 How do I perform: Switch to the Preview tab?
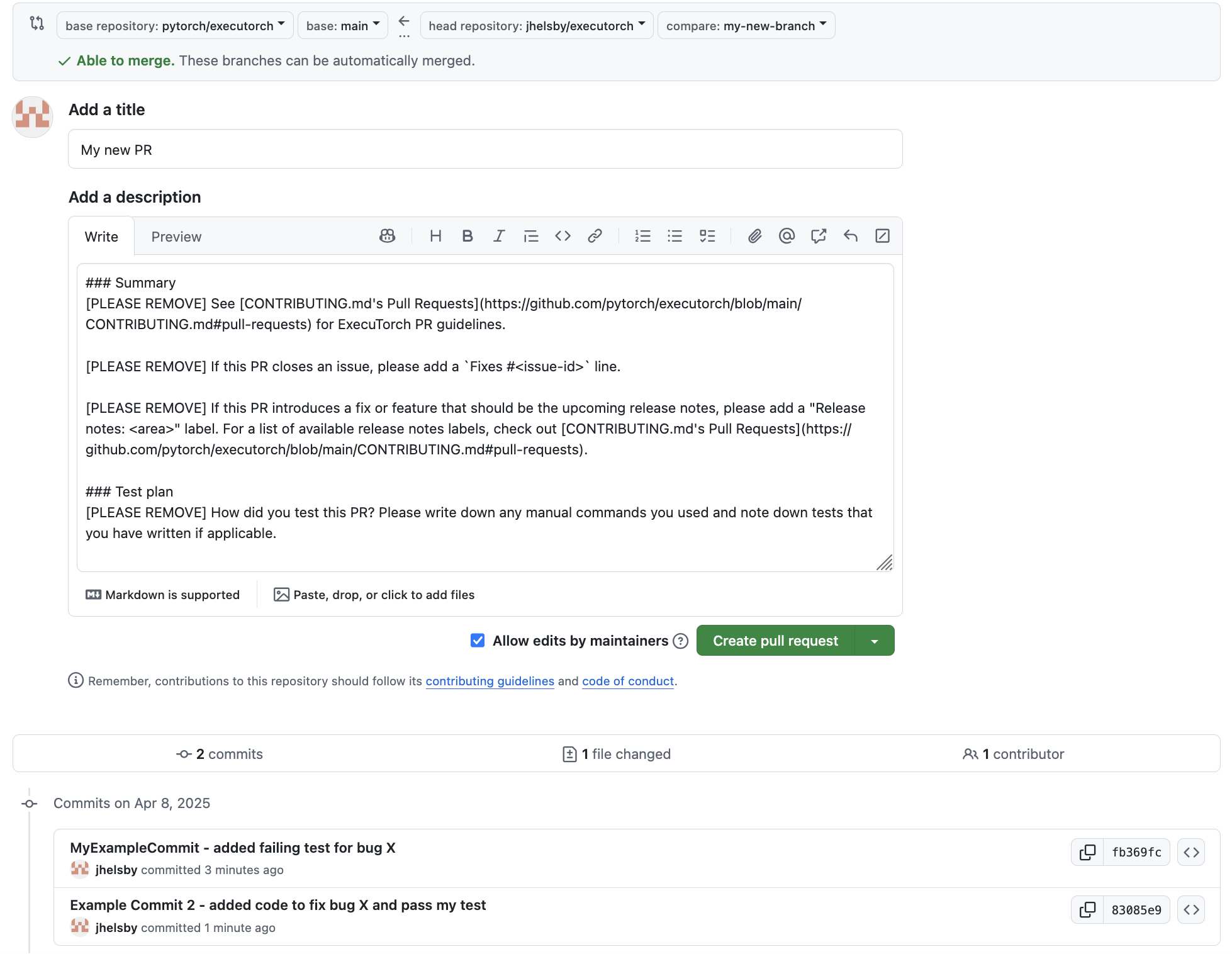point(176,237)
